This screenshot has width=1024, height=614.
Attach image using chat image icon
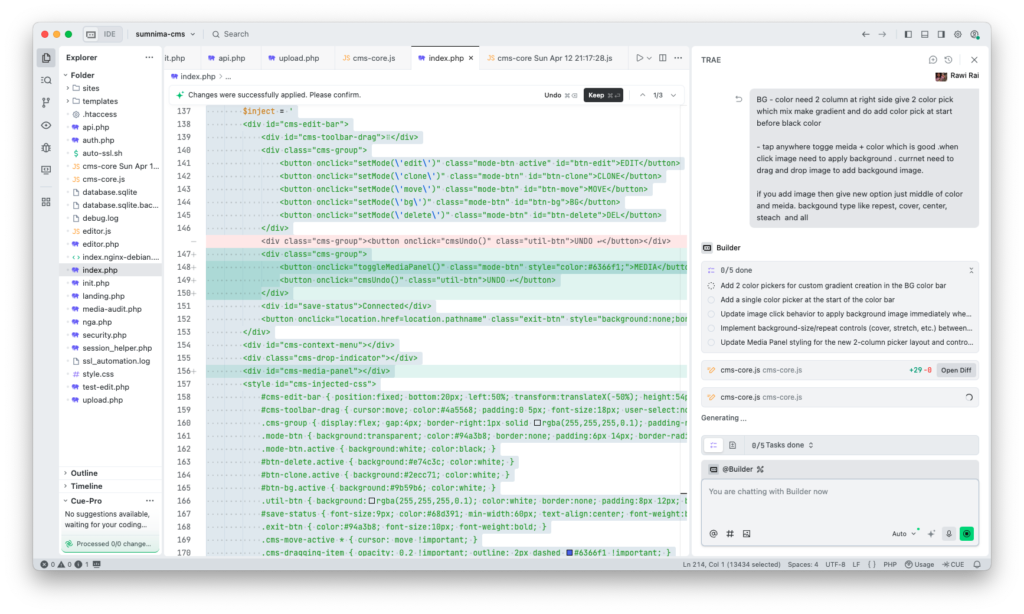point(746,533)
